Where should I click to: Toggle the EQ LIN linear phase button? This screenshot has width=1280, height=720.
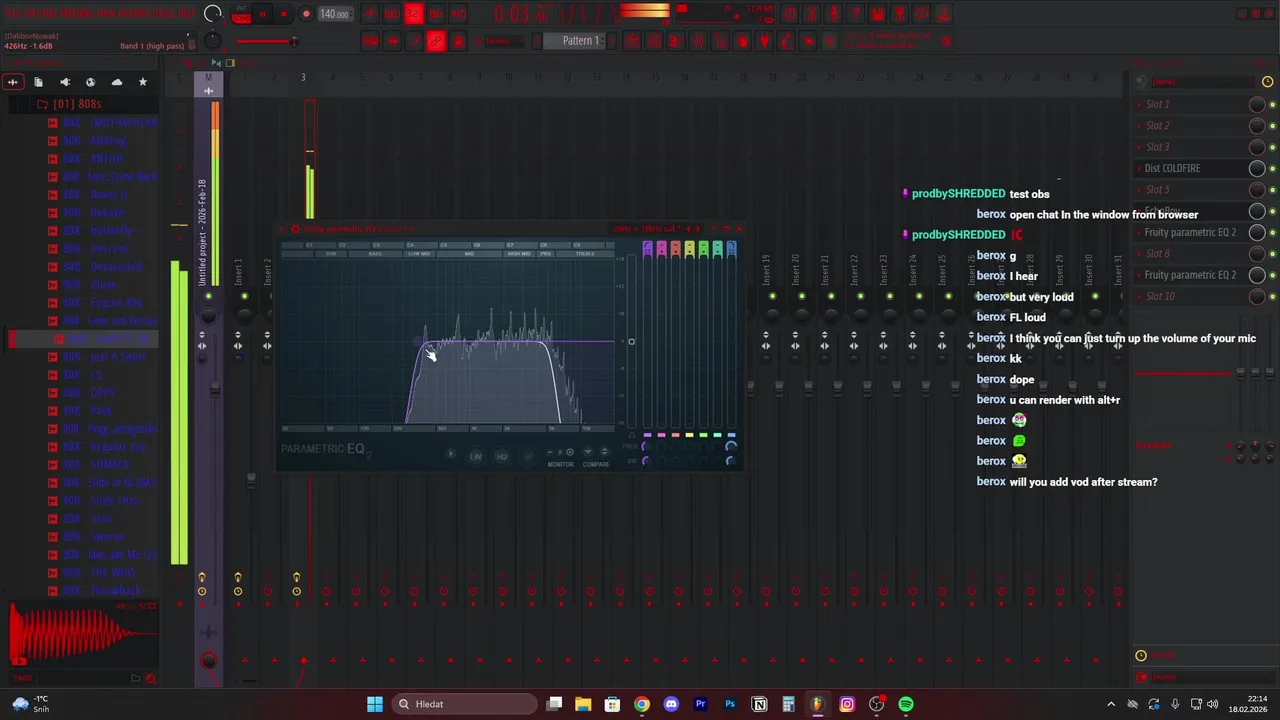click(x=475, y=457)
